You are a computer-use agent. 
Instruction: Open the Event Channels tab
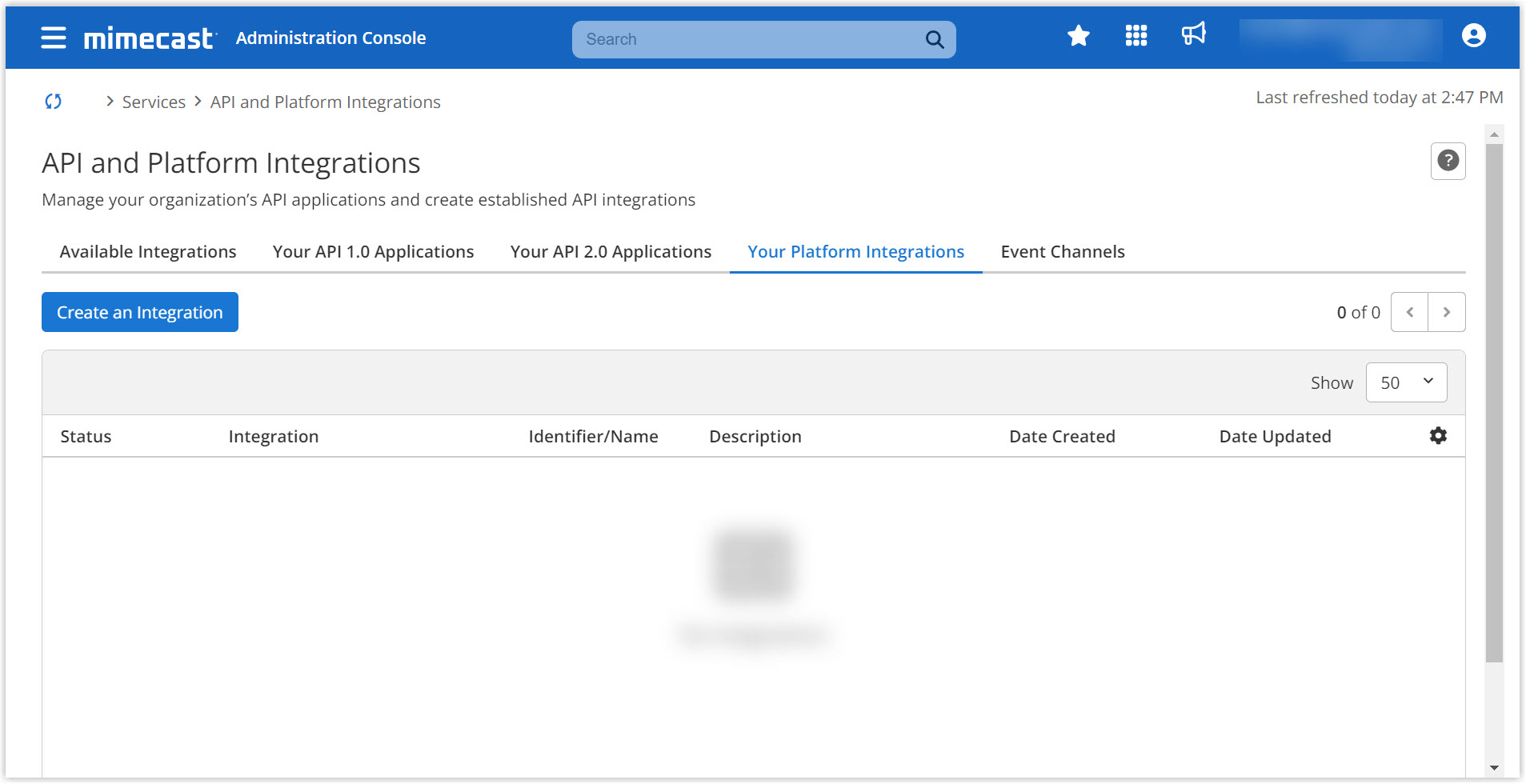click(1062, 251)
